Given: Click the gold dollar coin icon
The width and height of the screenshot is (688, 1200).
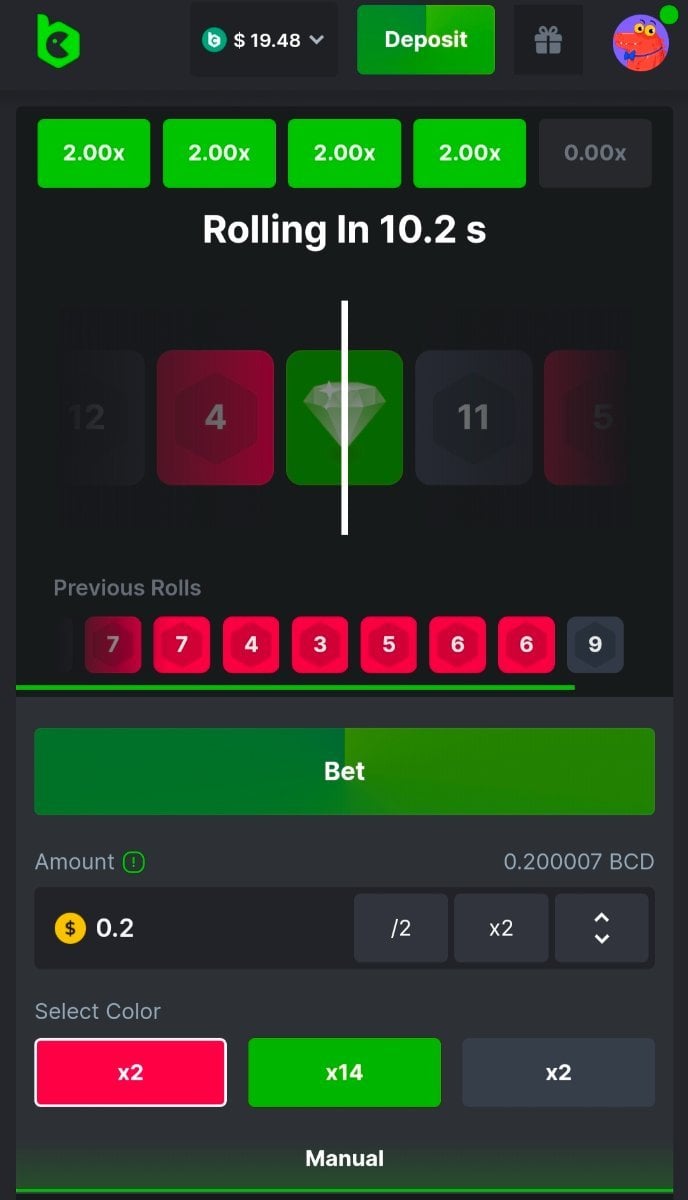Looking at the screenshot, I should click(x=70, y=928).
